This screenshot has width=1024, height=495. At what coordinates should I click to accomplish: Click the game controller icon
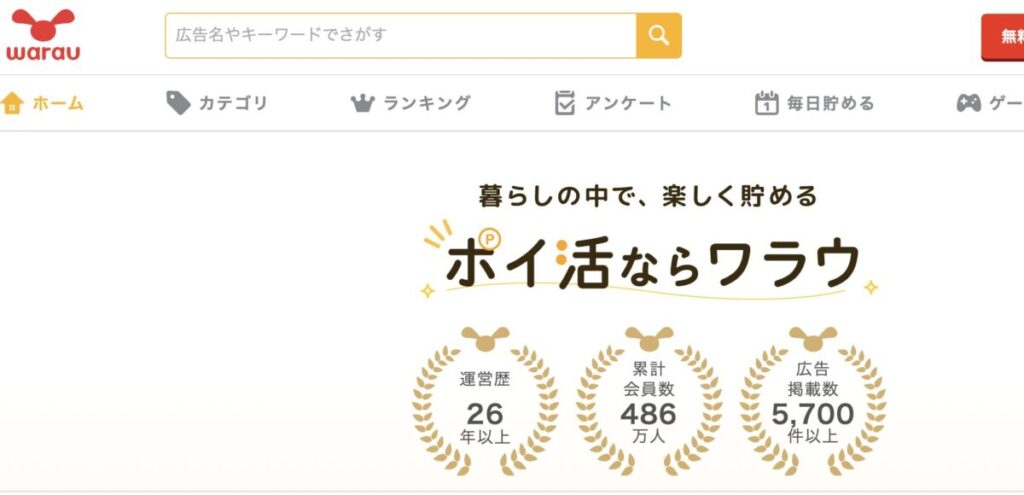point(968,103)
